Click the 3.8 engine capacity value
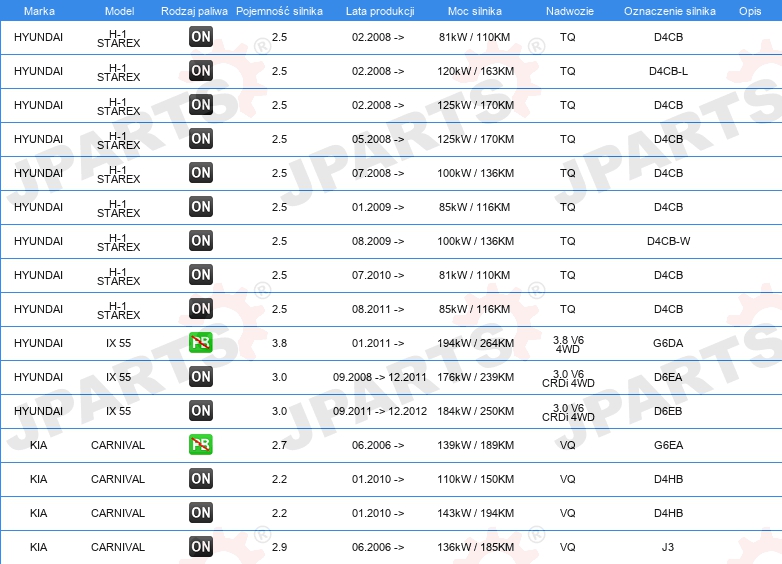The image size is (782, 564). click(x=279, y=343)
